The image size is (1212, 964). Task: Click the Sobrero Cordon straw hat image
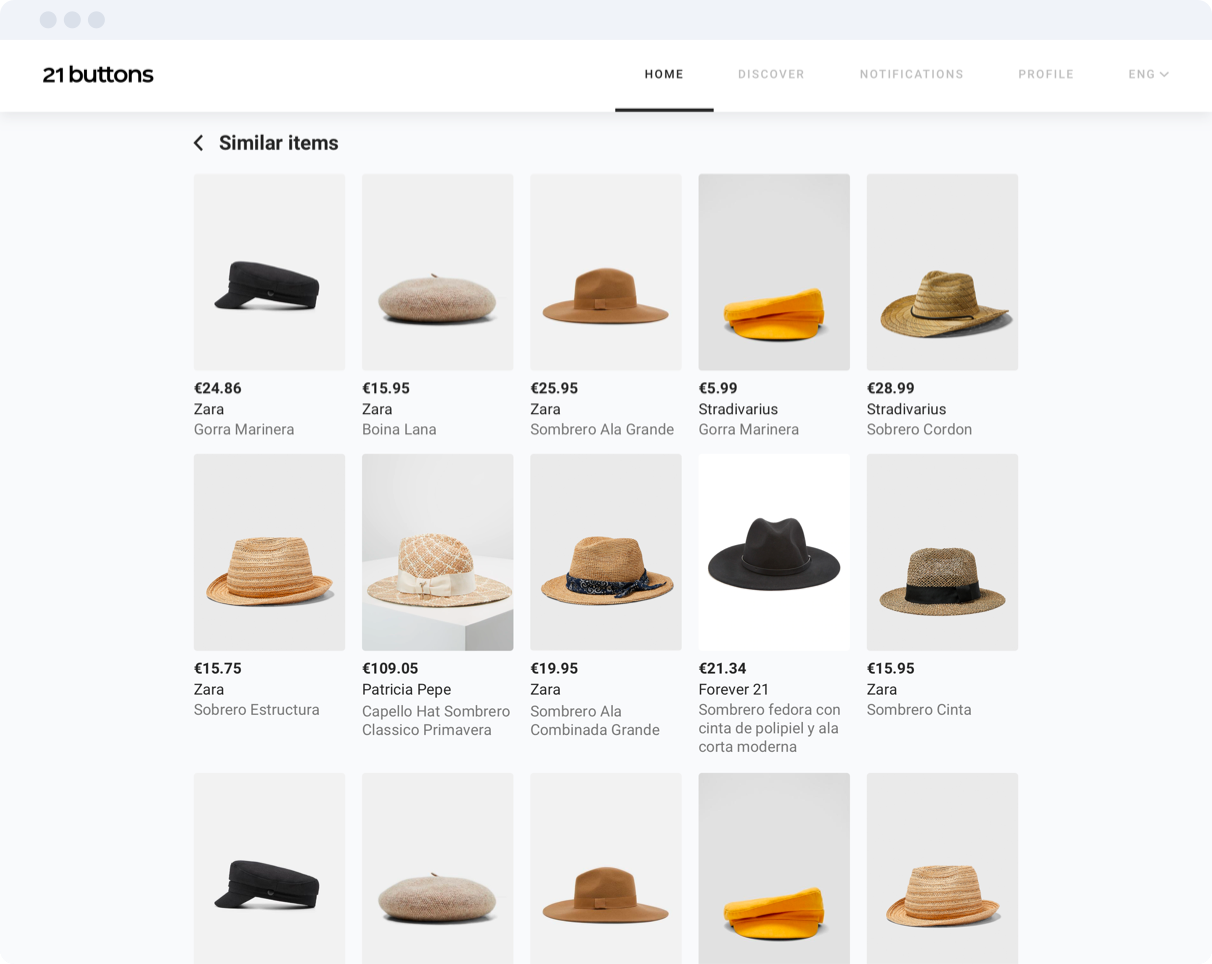(942, 272)
